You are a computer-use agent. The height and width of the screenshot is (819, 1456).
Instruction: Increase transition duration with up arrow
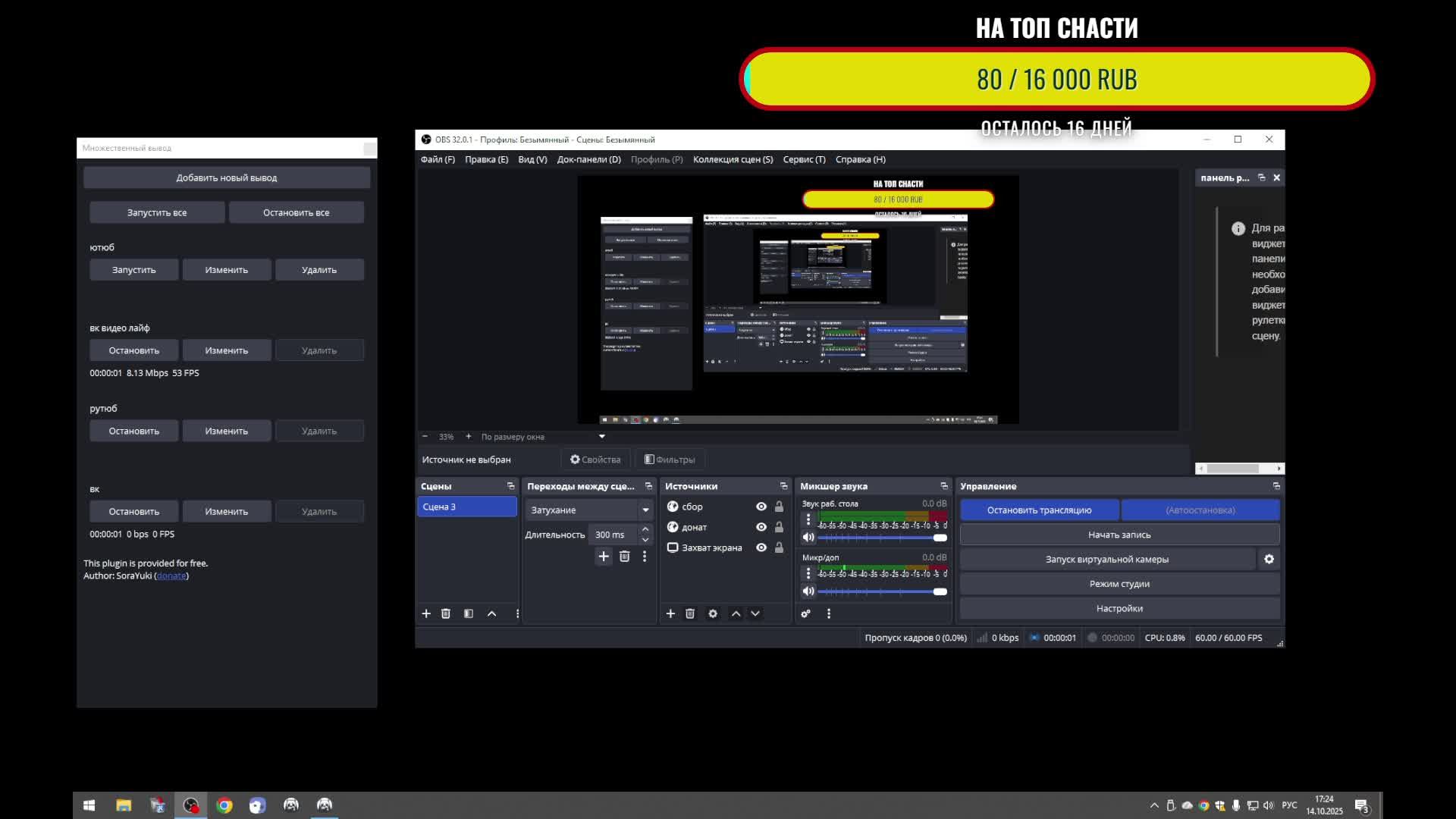[645, 529]
